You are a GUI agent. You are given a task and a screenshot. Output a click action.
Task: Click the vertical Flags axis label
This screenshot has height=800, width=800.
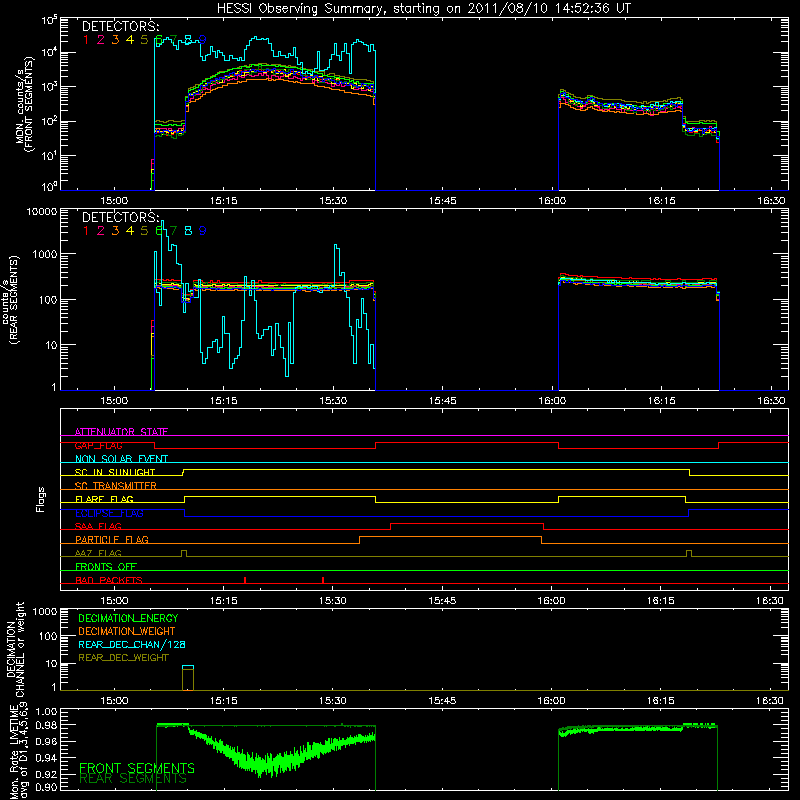(x=40, y=499)
